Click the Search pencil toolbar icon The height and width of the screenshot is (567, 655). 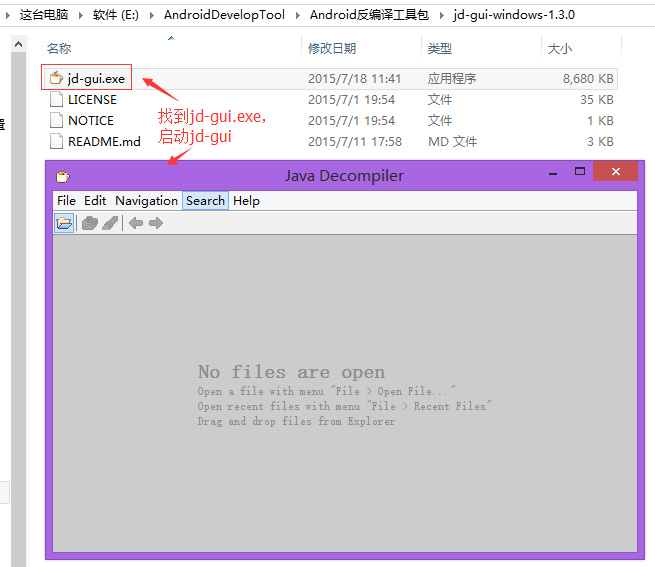[110, 223]
